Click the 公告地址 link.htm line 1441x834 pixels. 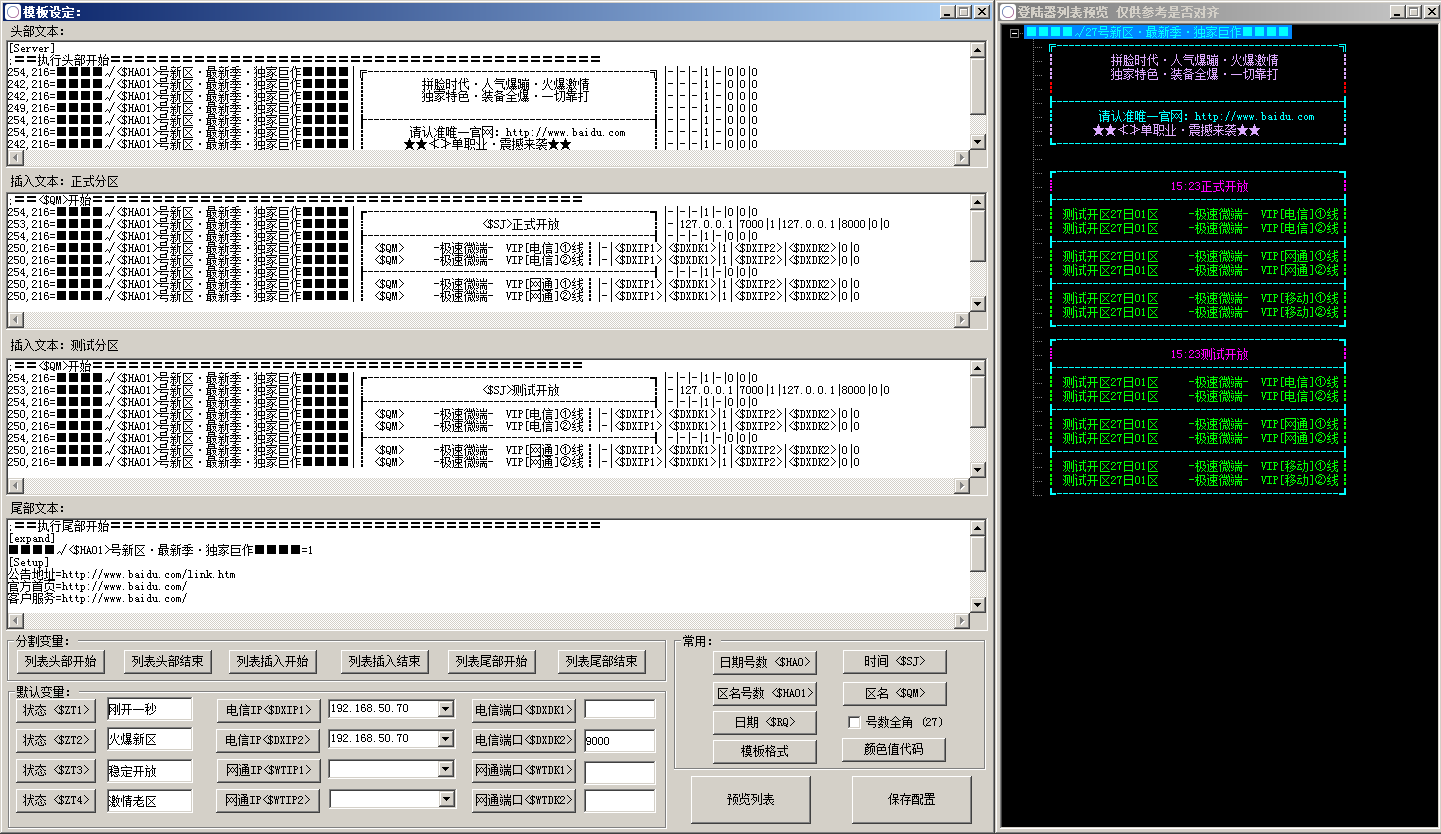[122, 574]
